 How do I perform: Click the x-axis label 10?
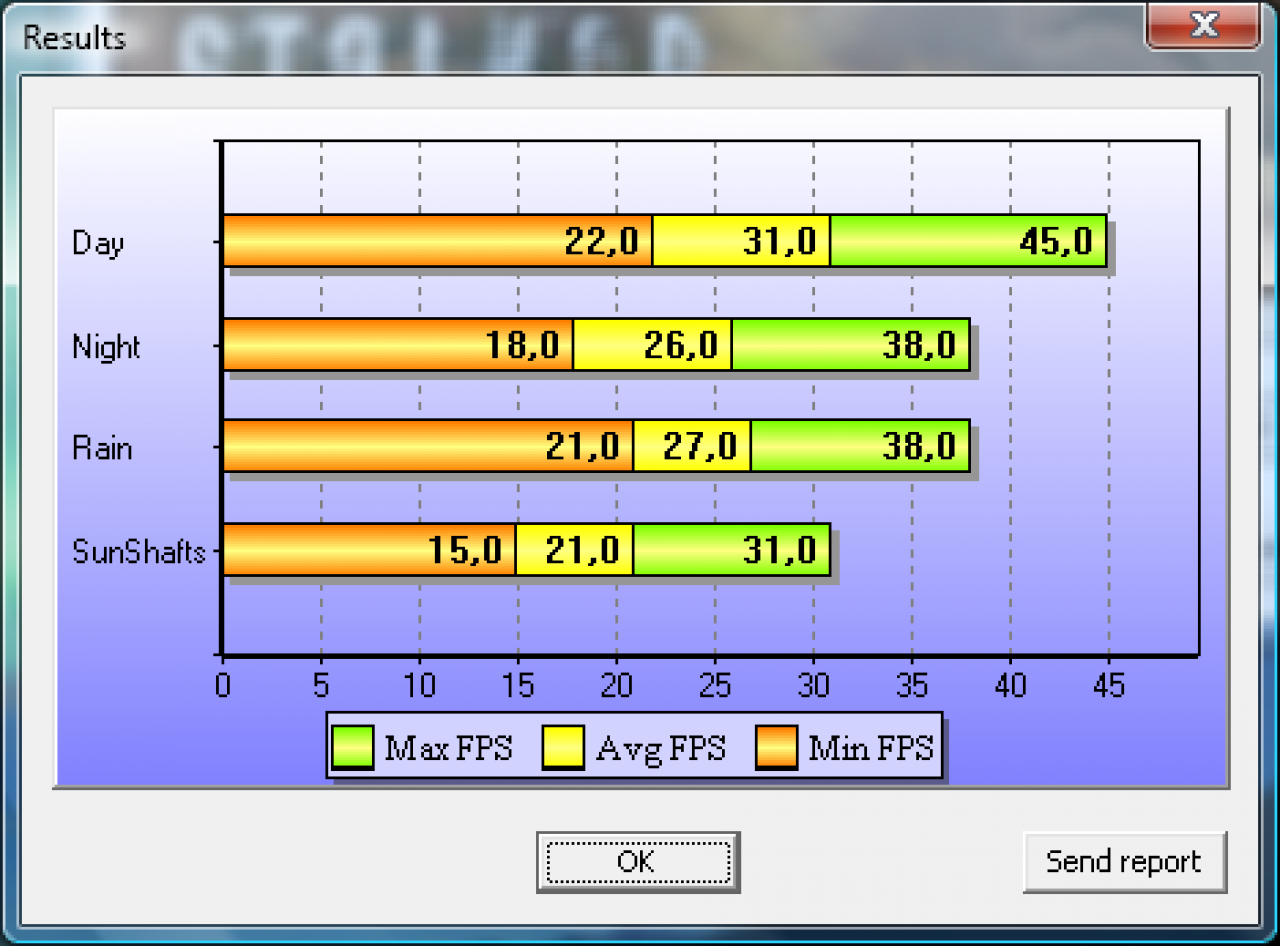click(x=419, y=685)
